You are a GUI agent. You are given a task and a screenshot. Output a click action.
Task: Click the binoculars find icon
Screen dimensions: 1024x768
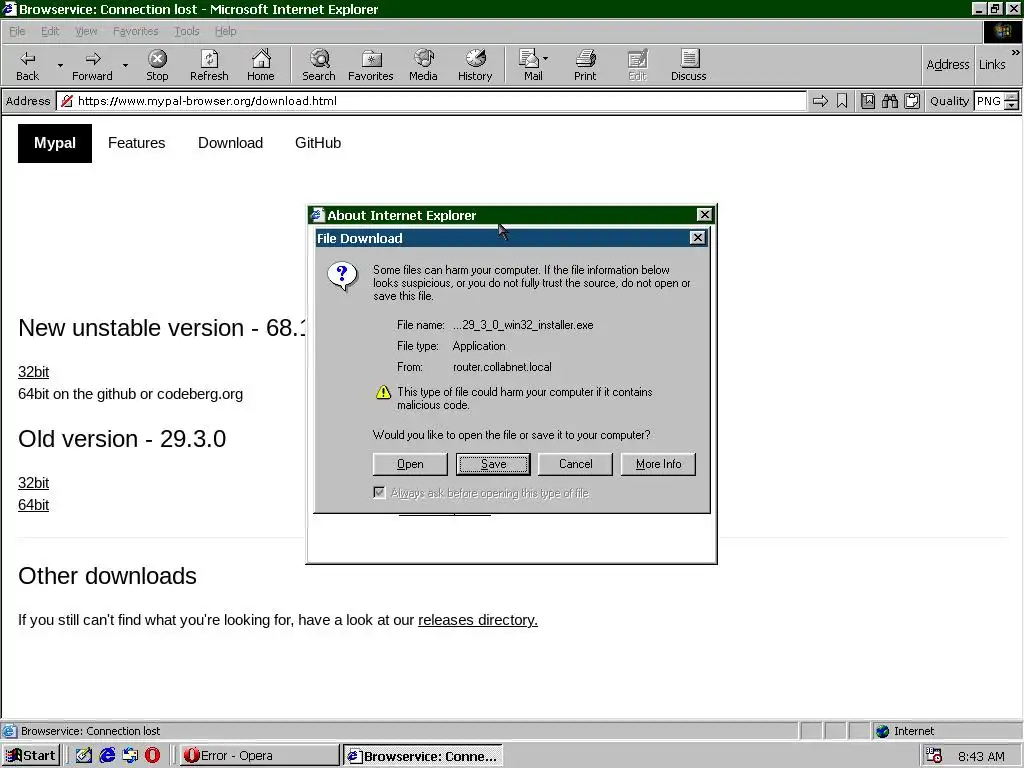(889, 101)
